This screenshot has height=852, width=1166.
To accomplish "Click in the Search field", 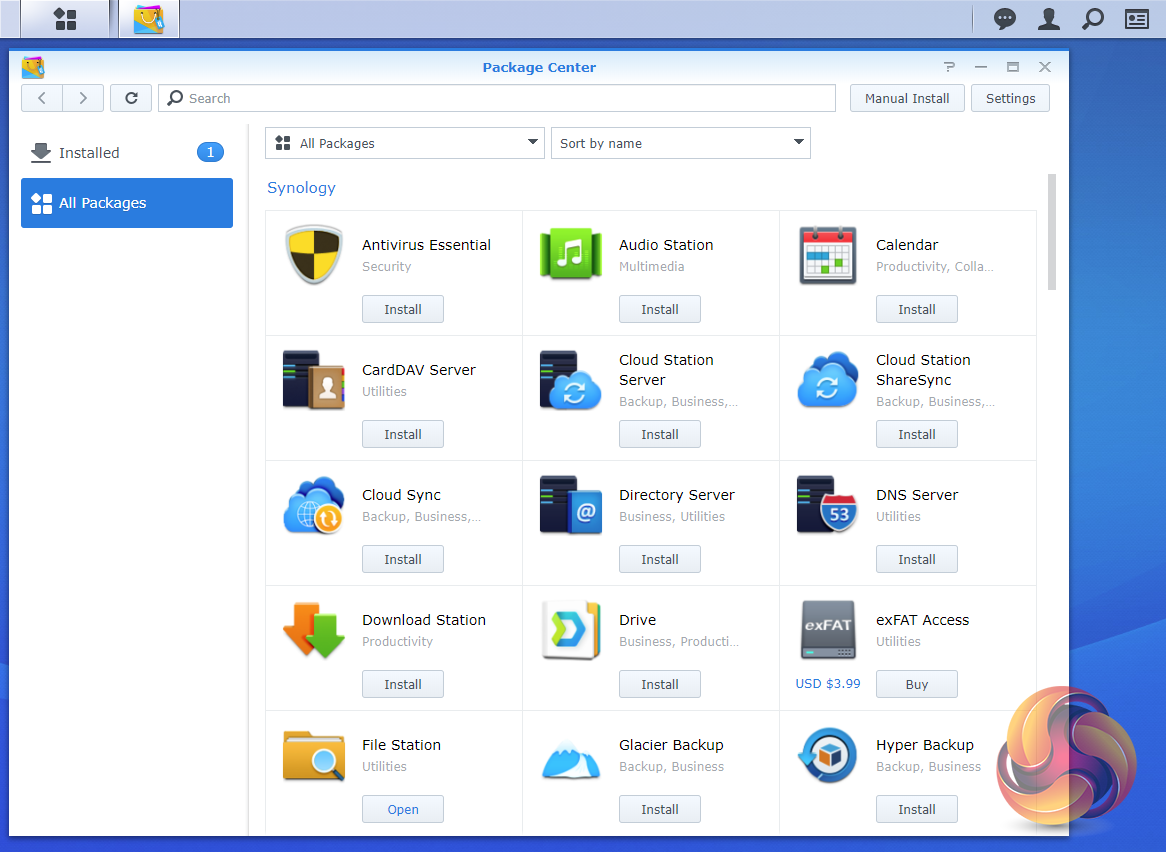I will tap(497, 98).
